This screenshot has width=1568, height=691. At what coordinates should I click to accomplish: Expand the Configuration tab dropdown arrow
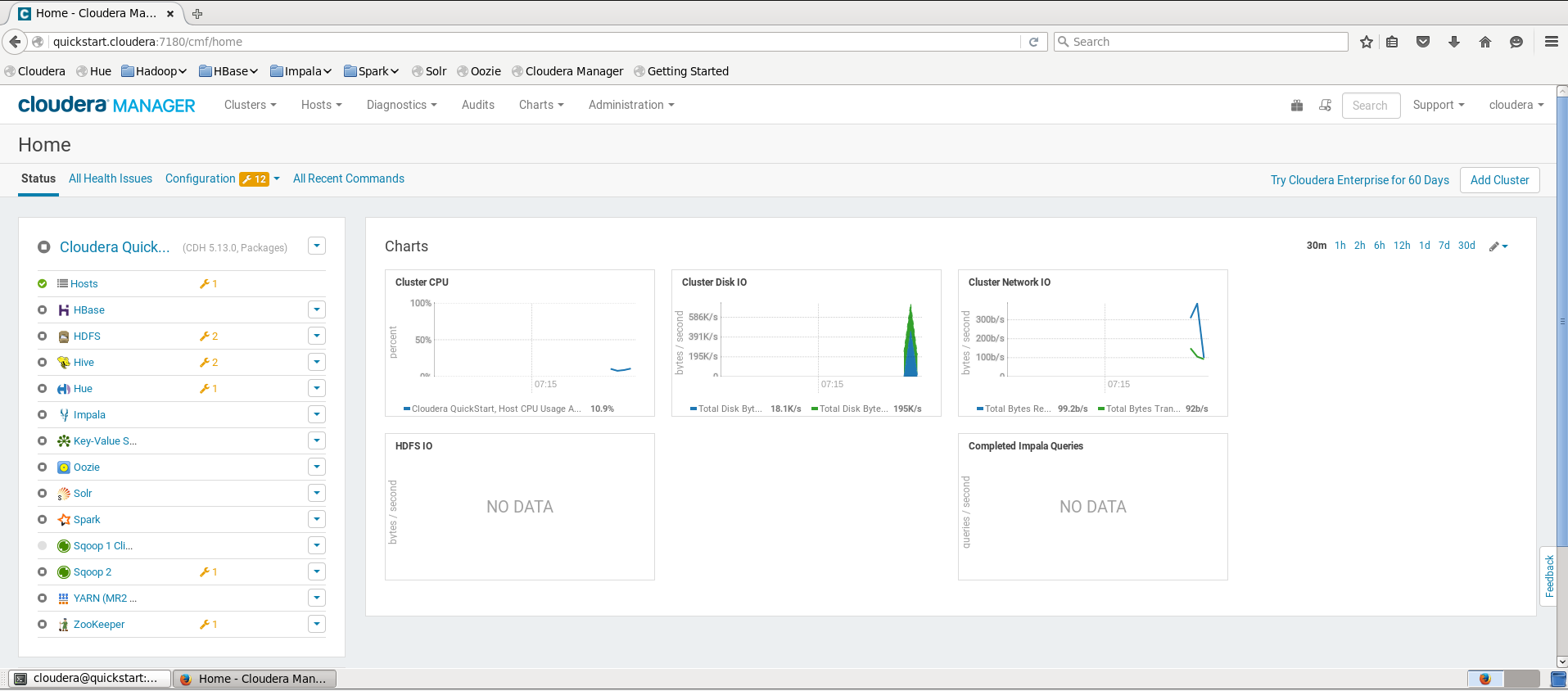coord(277,179)
